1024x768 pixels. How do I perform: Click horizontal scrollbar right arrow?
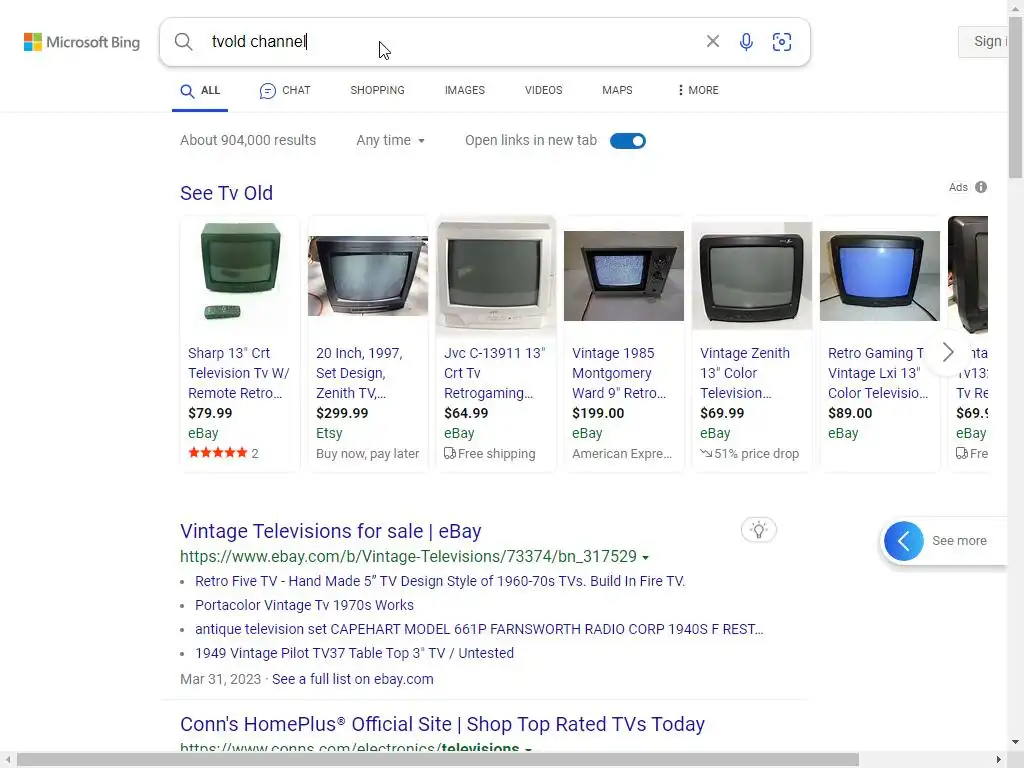(x=999, y=760)
